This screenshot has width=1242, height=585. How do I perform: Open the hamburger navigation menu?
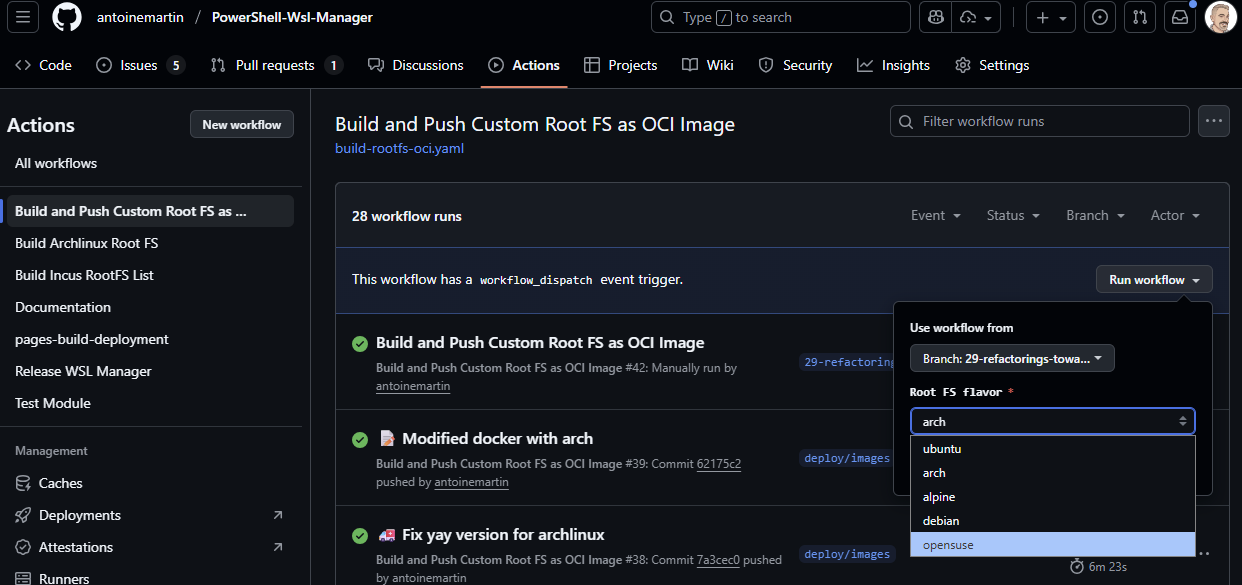click(x=23, y=17)
